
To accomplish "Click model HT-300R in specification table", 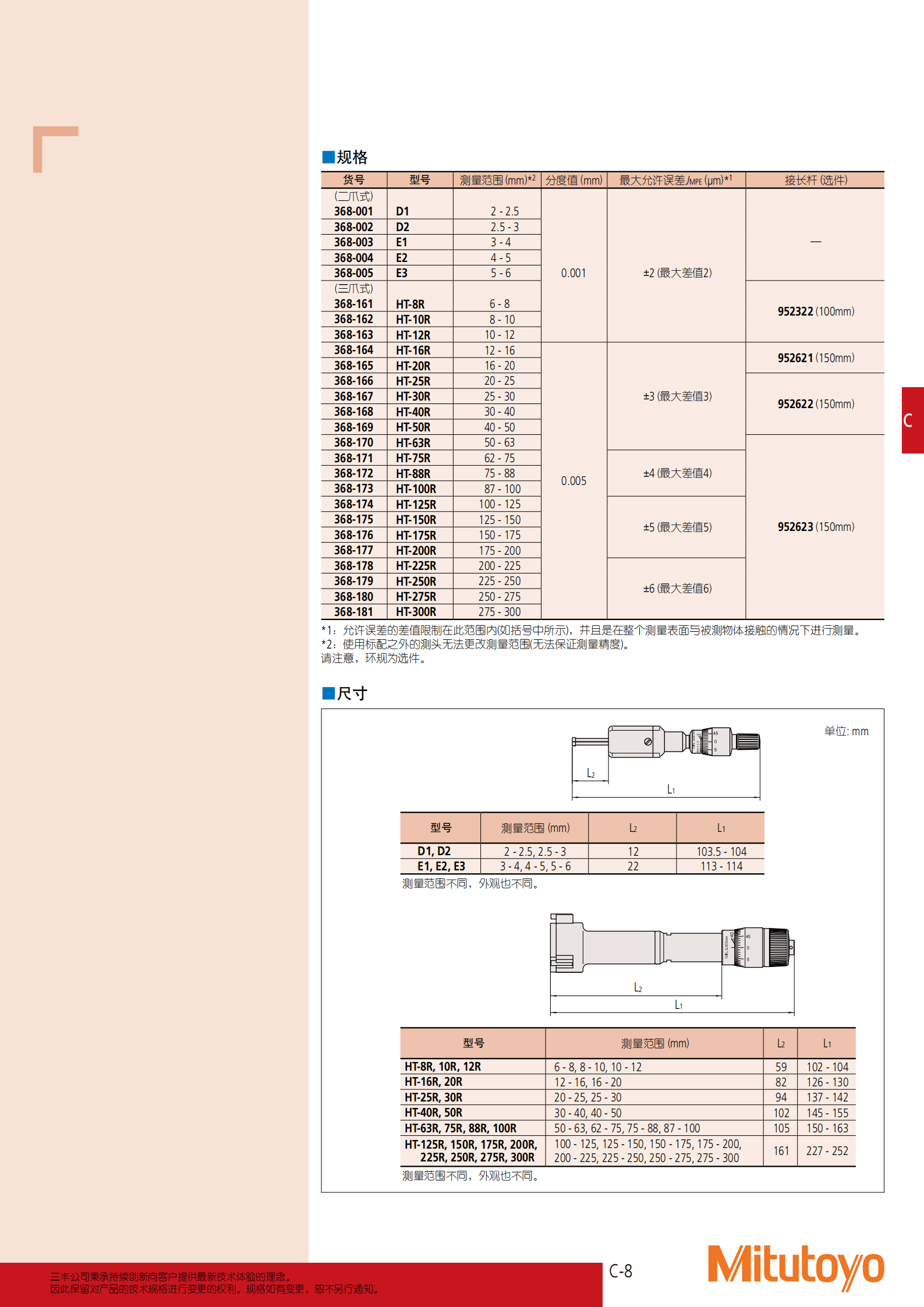I will click(x=416, y=612).
